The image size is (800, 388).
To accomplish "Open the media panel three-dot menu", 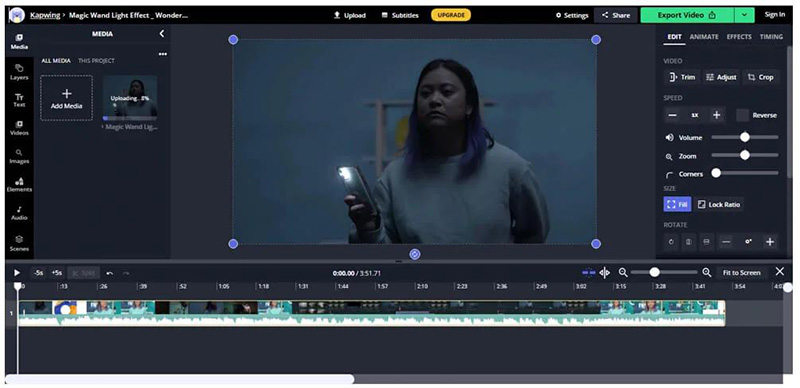I will (163, 54).
